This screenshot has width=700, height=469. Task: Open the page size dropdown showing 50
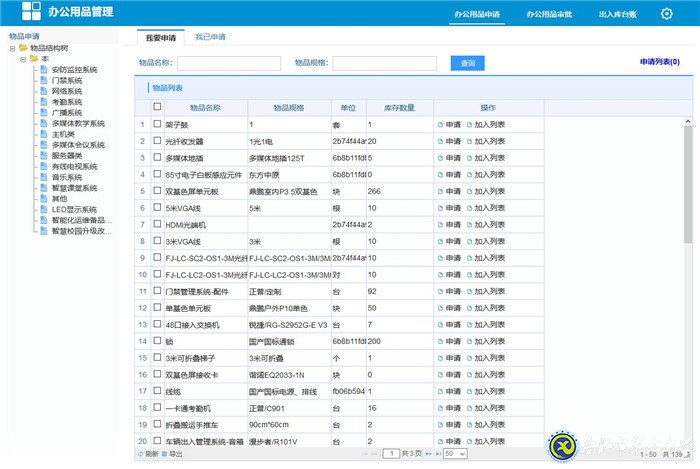[x=455, y=454]
